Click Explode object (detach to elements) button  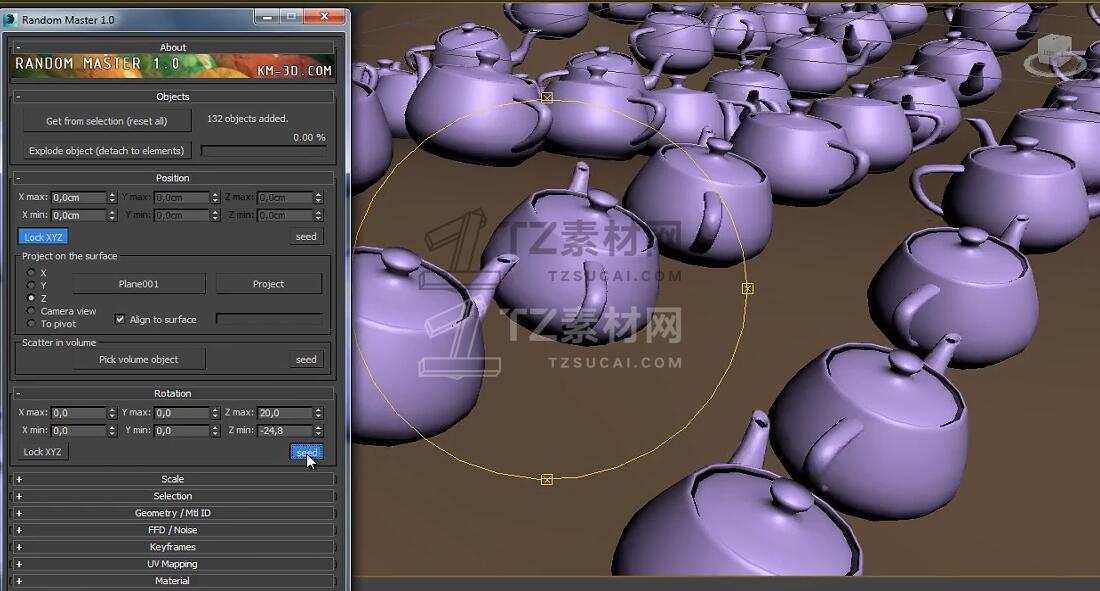pyautogui.click(x=107, y=150)
